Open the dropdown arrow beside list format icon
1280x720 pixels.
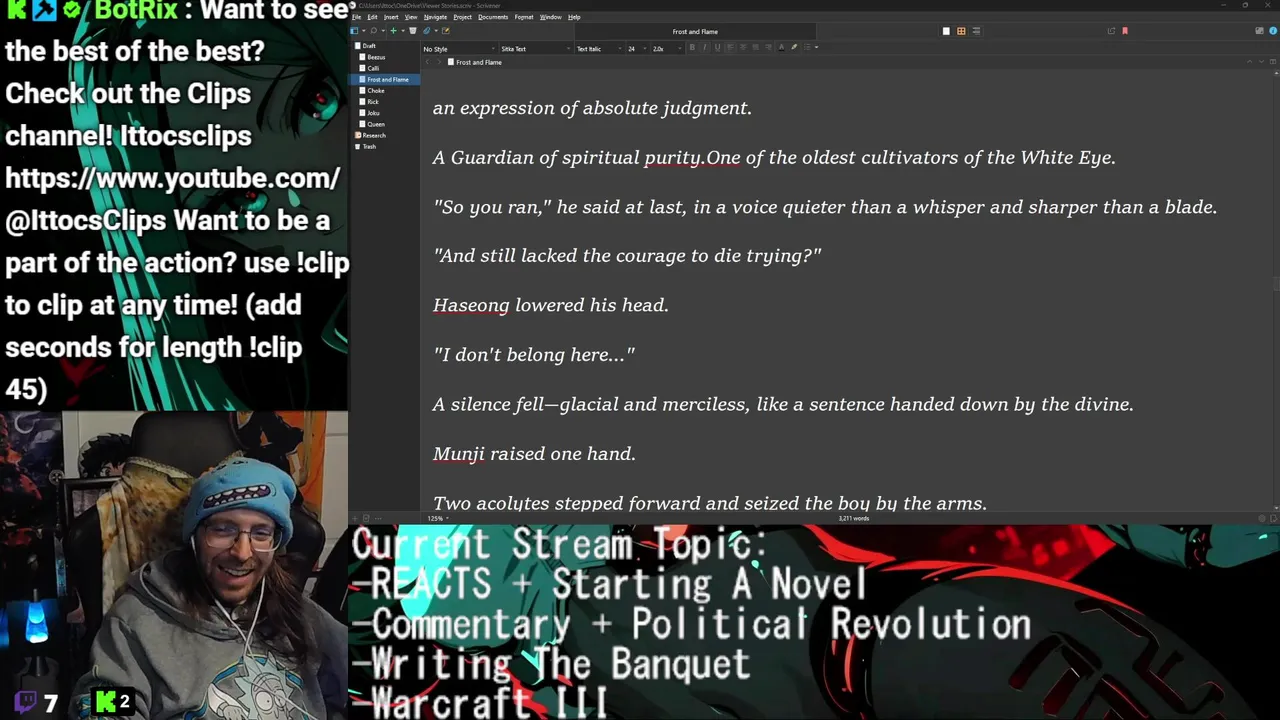coord(816,47)
